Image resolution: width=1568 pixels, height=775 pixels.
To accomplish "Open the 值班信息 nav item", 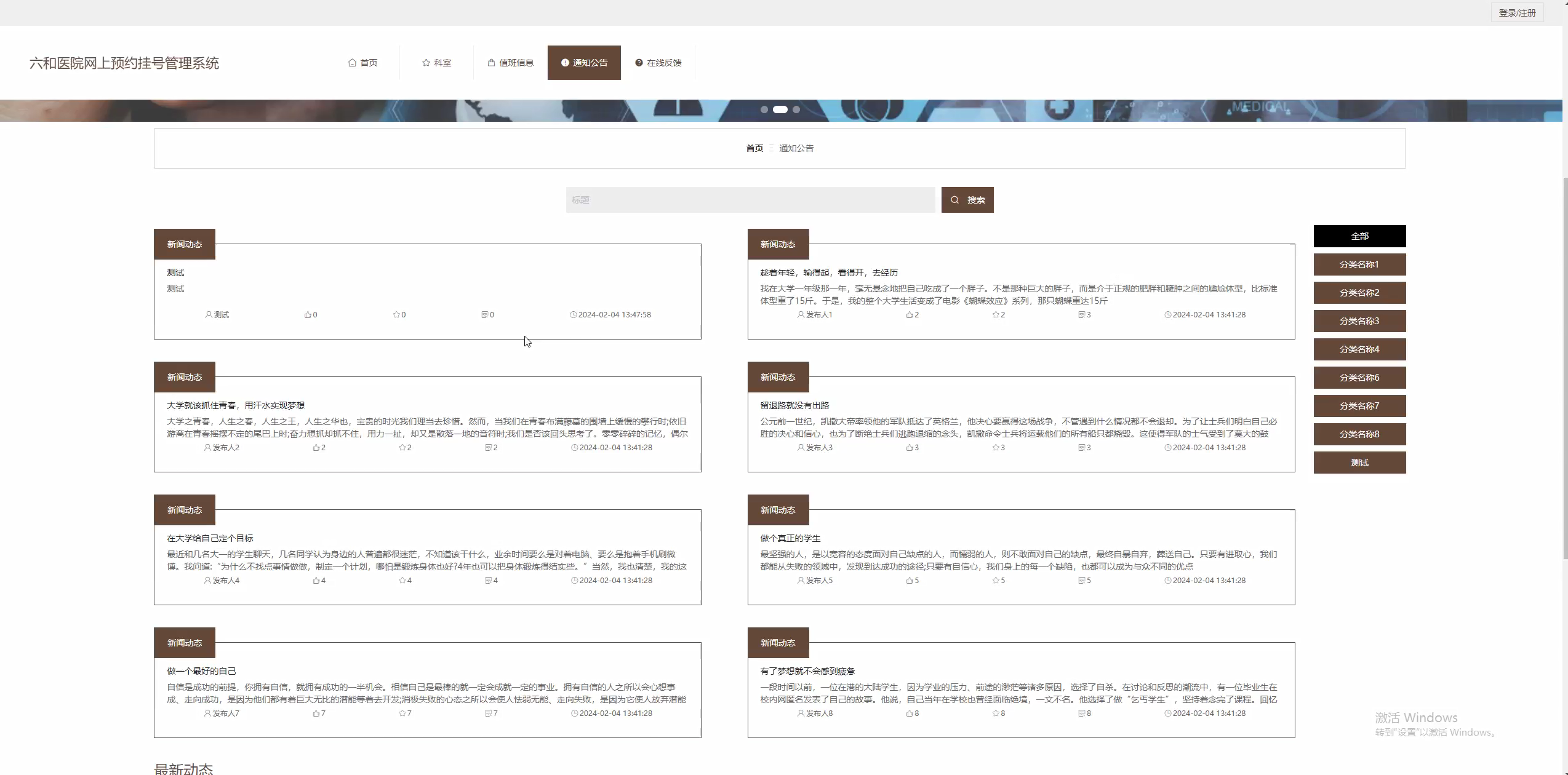I will tap(510, 63).
